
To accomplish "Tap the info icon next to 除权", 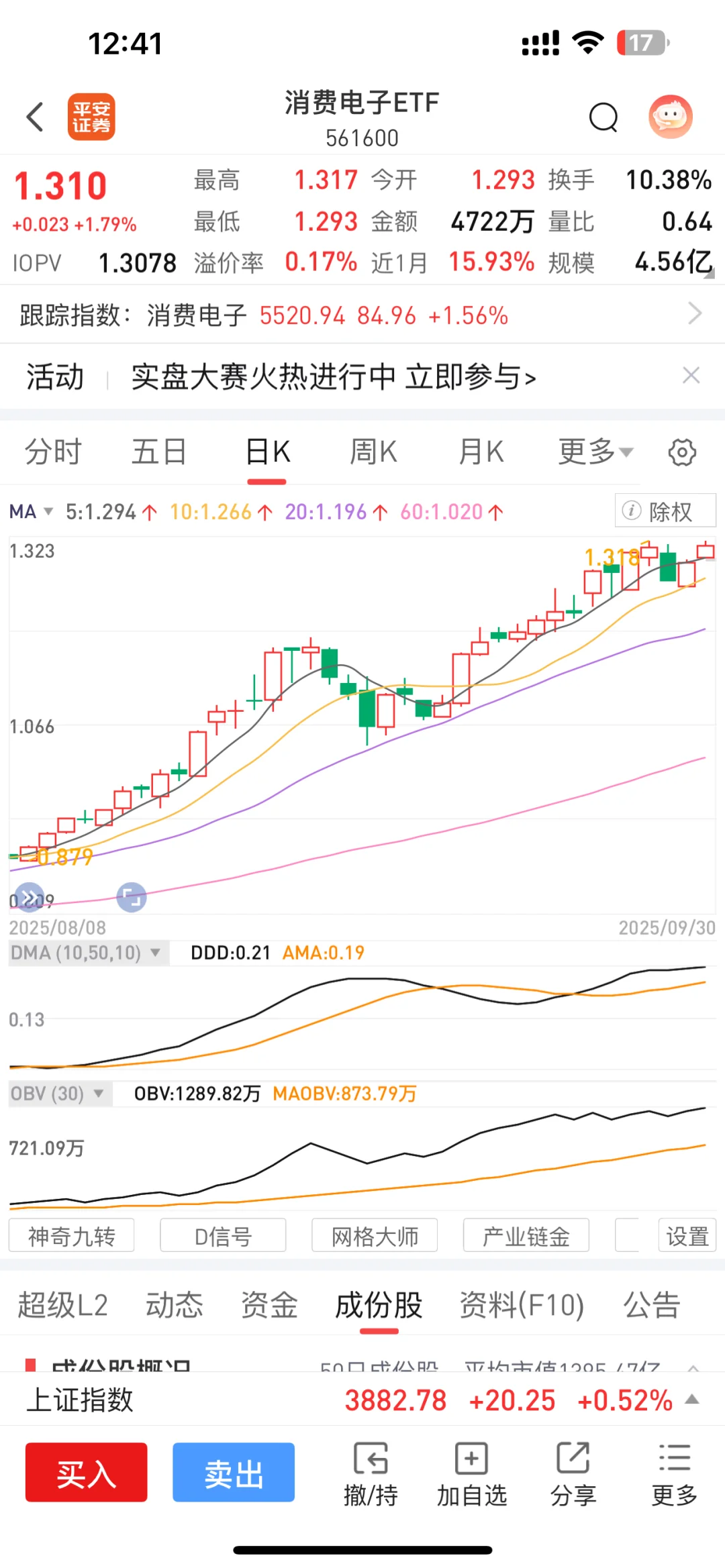I will [631, 511].
